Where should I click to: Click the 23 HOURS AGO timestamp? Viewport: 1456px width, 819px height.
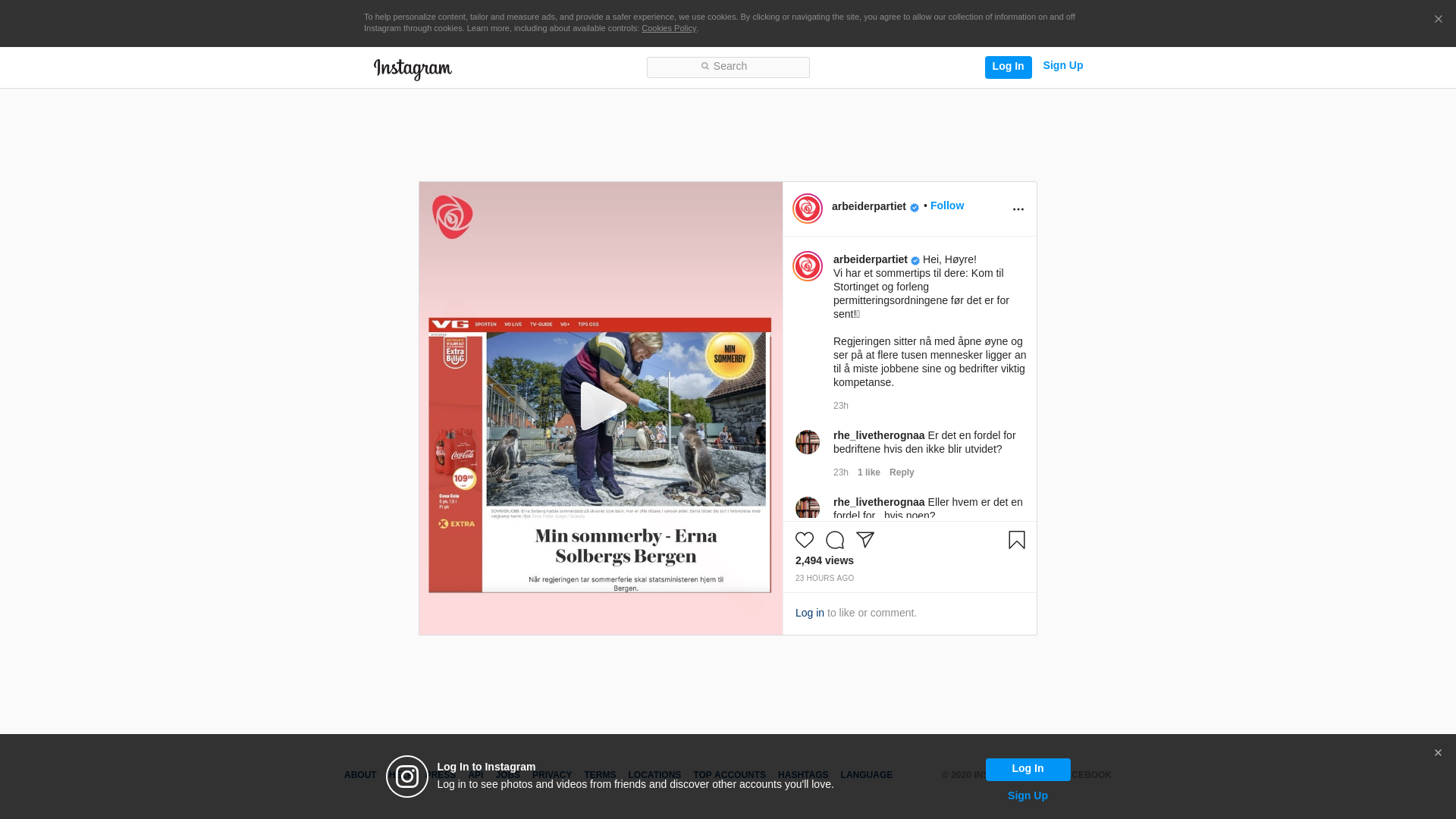click(x=824, y=579)
